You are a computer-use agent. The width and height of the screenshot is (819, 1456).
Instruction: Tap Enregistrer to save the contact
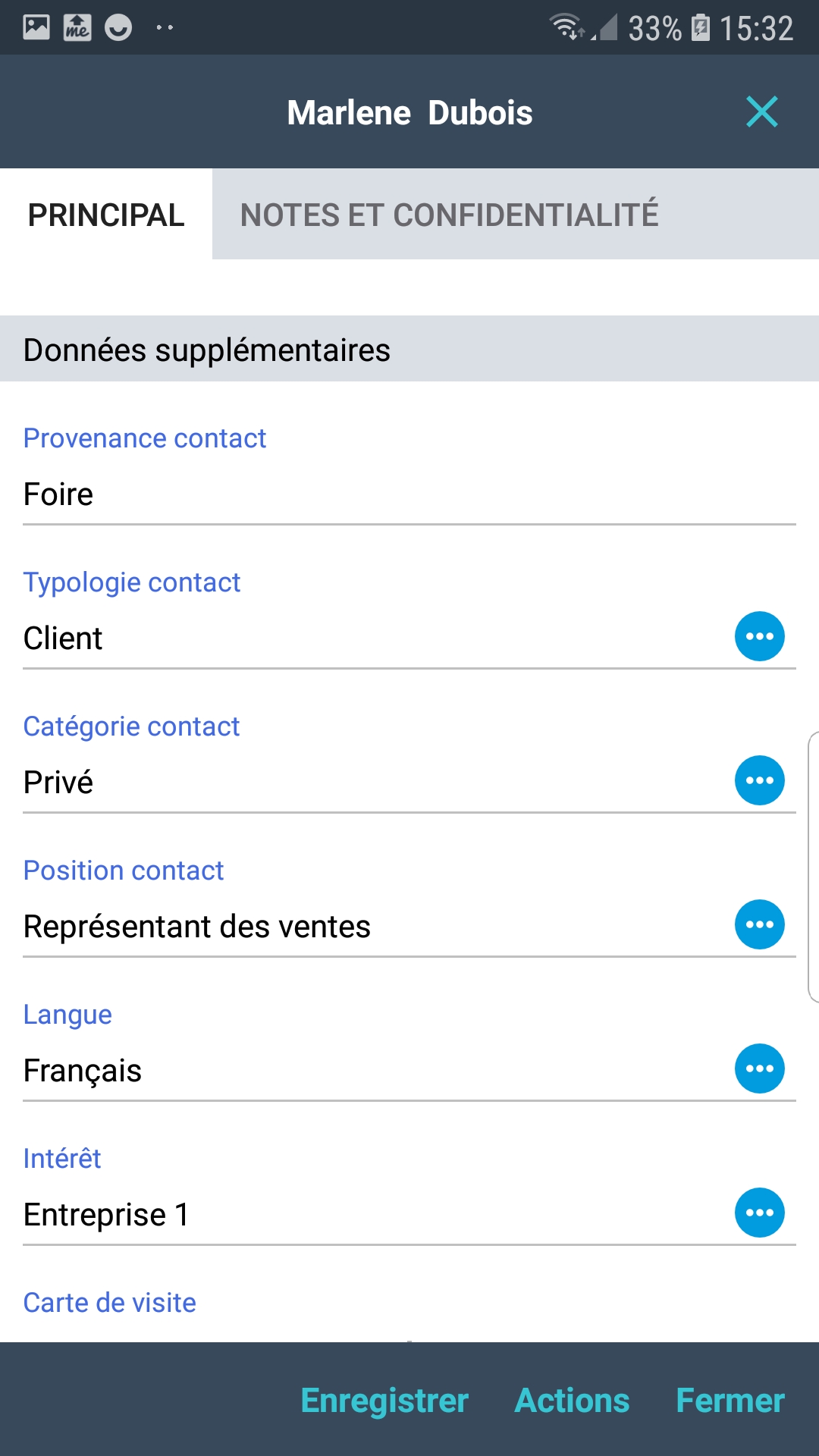pos(384,1400)
